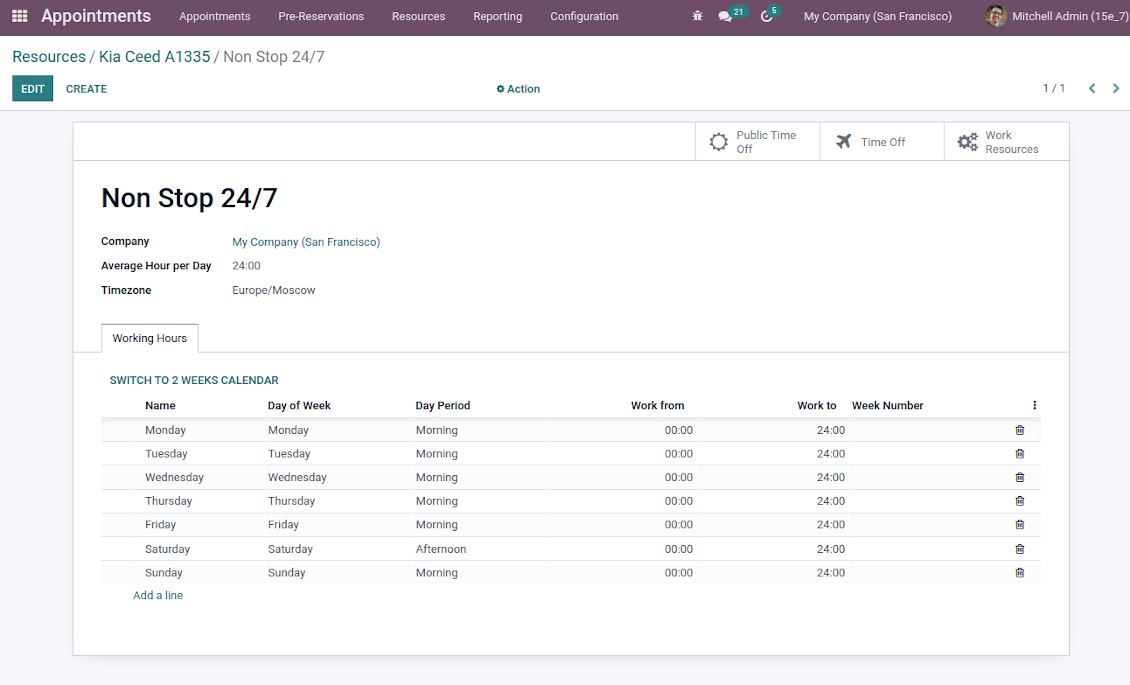This screenshot has width=1130, height=685.
Task: Open the activities clock icon
Action: click(767, 17)
